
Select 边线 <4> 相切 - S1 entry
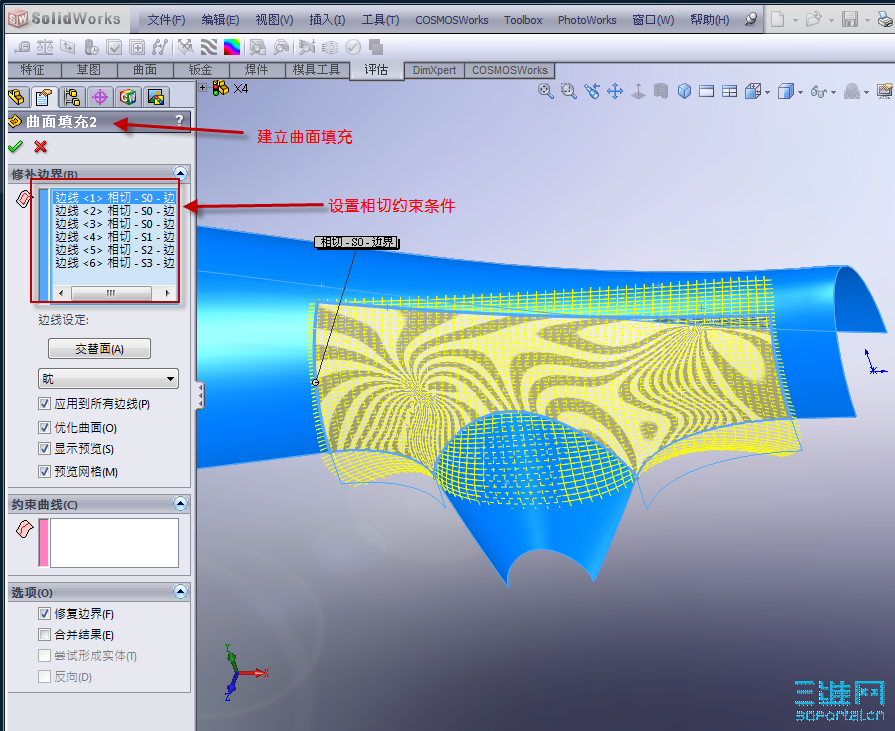click(115, 237)
